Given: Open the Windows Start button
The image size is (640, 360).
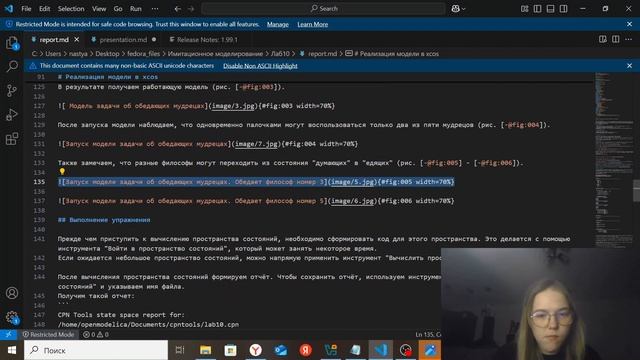Looking at the screenshot, I should coord(11,350).
